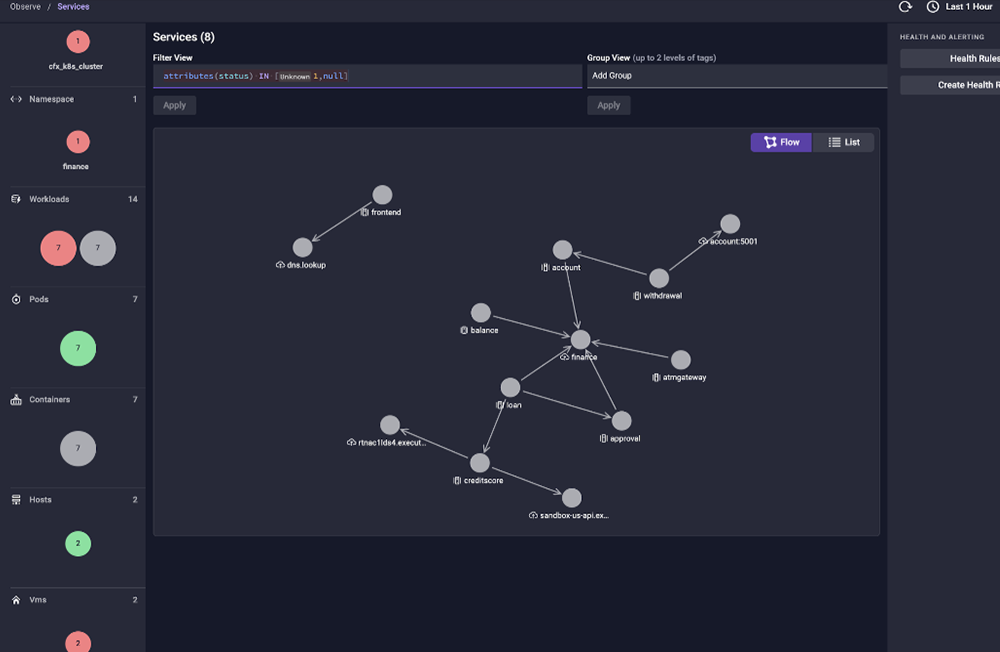Screen dimensions: 1000x652
Task: Select the creditscore service node
Action: tap(480, 463)
